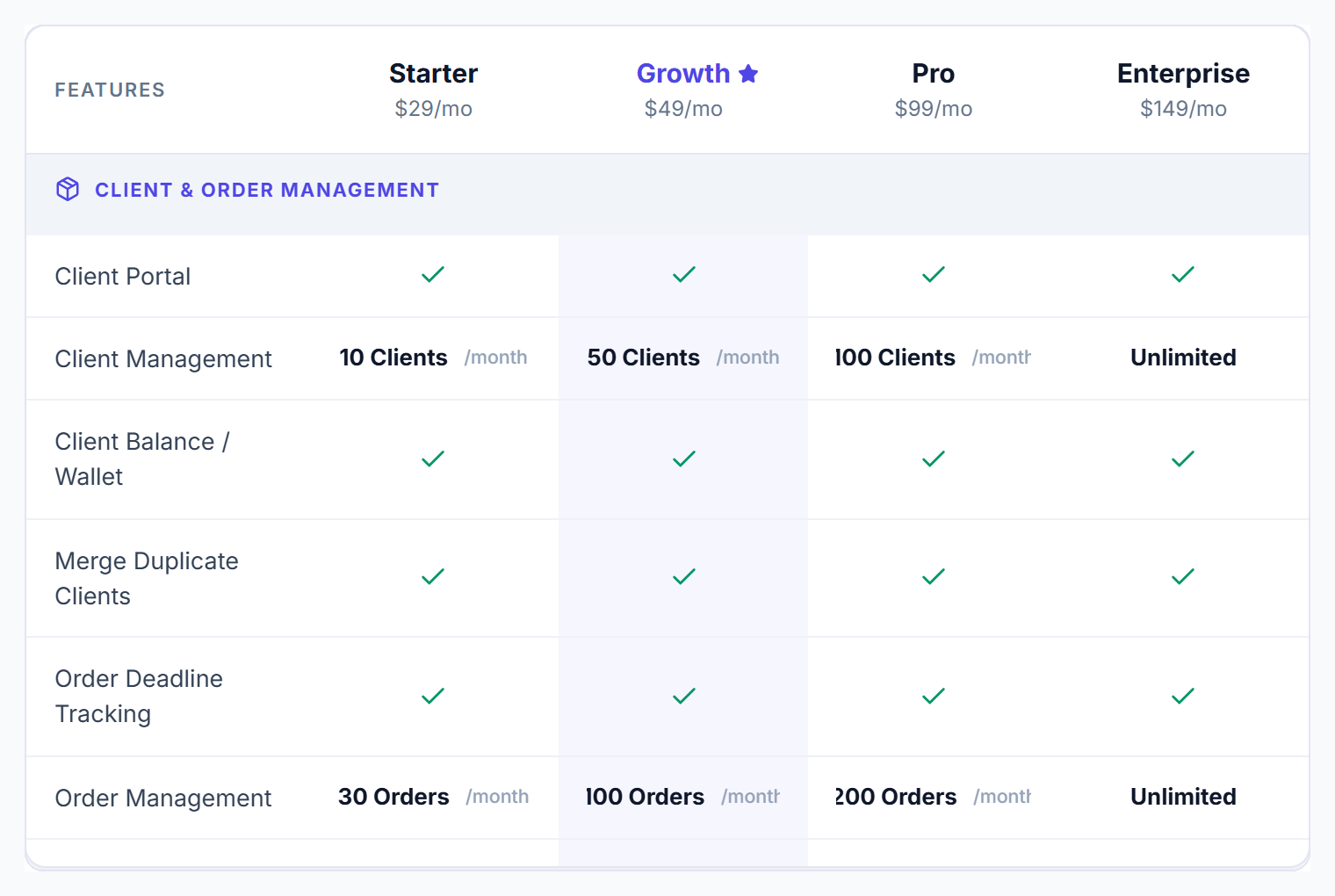Click Enterprise checkmark for Order Deadline Tracking
Screen dimensions: 1335x896
click(x=1183, y=697)
